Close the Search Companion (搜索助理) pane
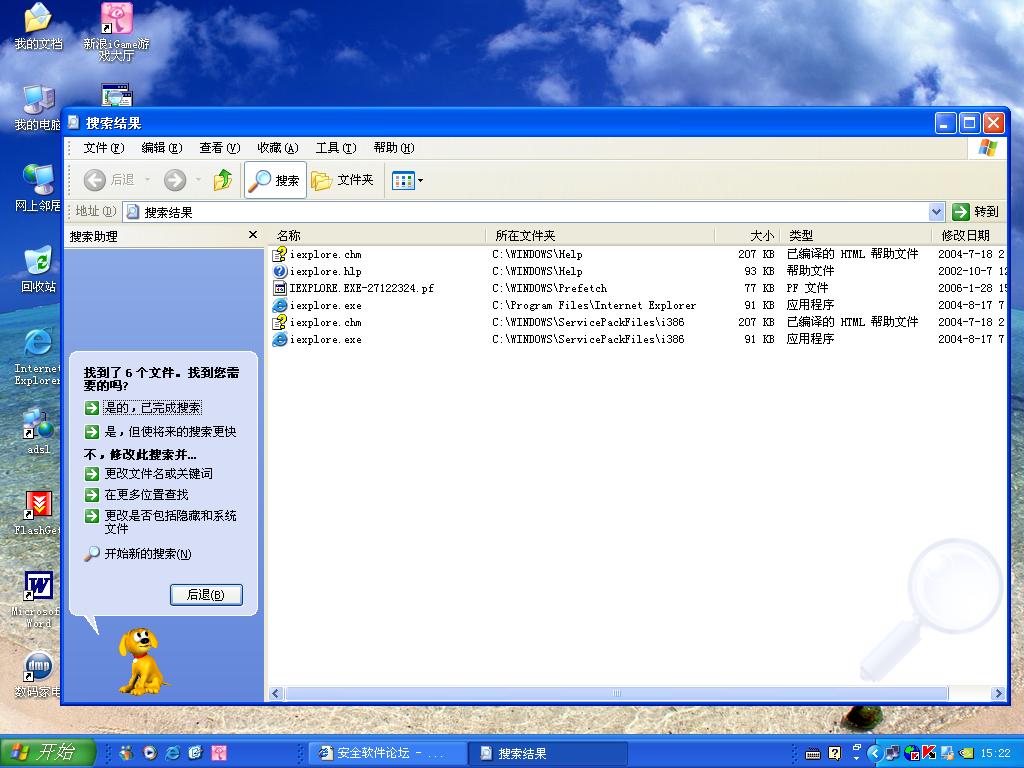1024x768 pixels. click(x=253, y=234)
